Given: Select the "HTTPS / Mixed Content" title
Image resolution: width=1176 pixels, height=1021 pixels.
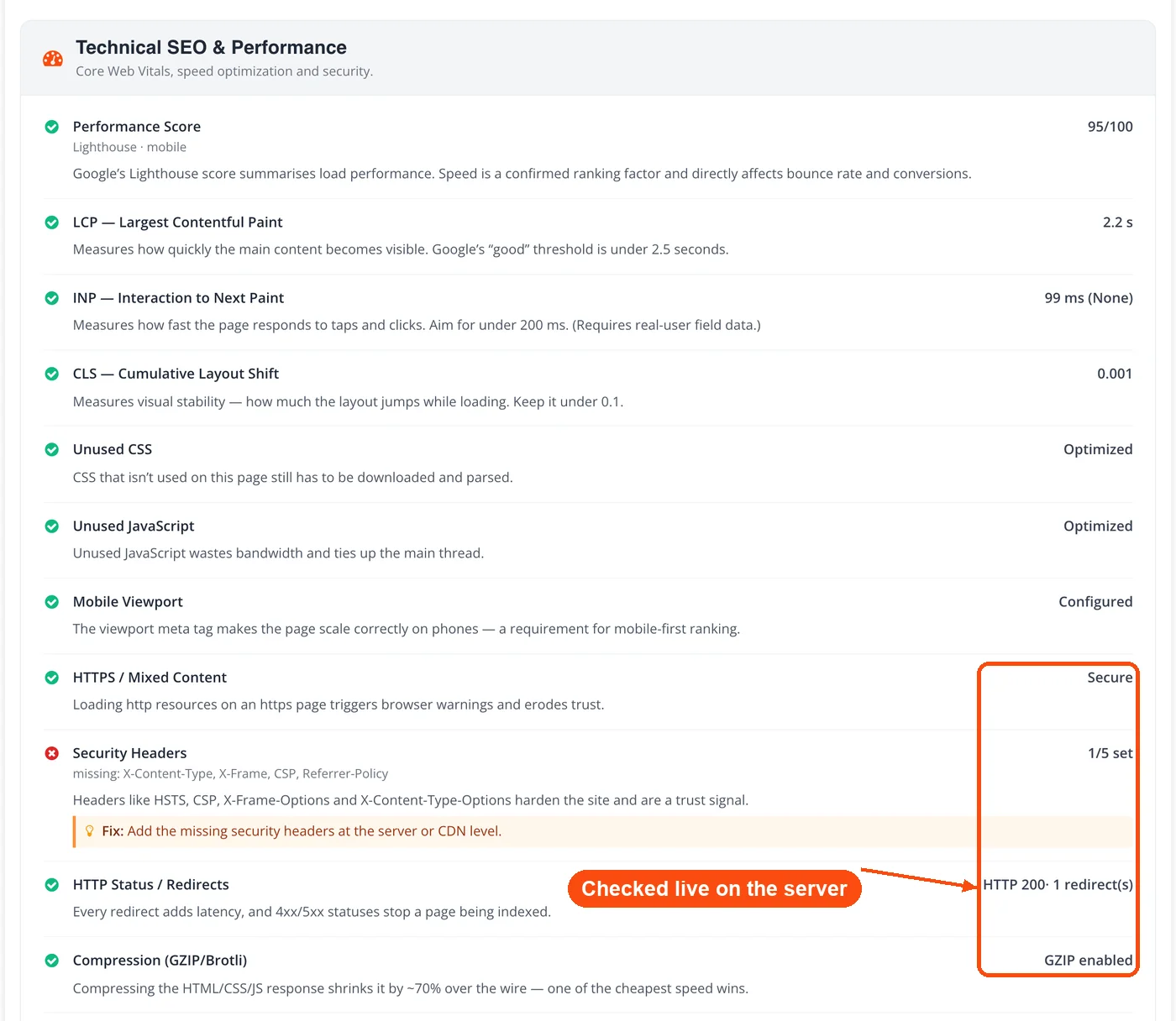Looking at the screenshot, I should click(x=150, y=678).
